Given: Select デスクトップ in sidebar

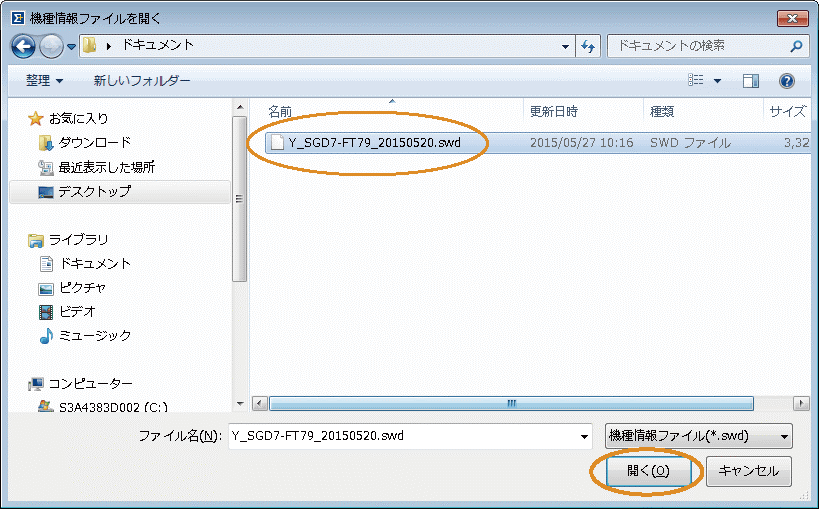Looking at the screenshot, I should coord(120,192).
